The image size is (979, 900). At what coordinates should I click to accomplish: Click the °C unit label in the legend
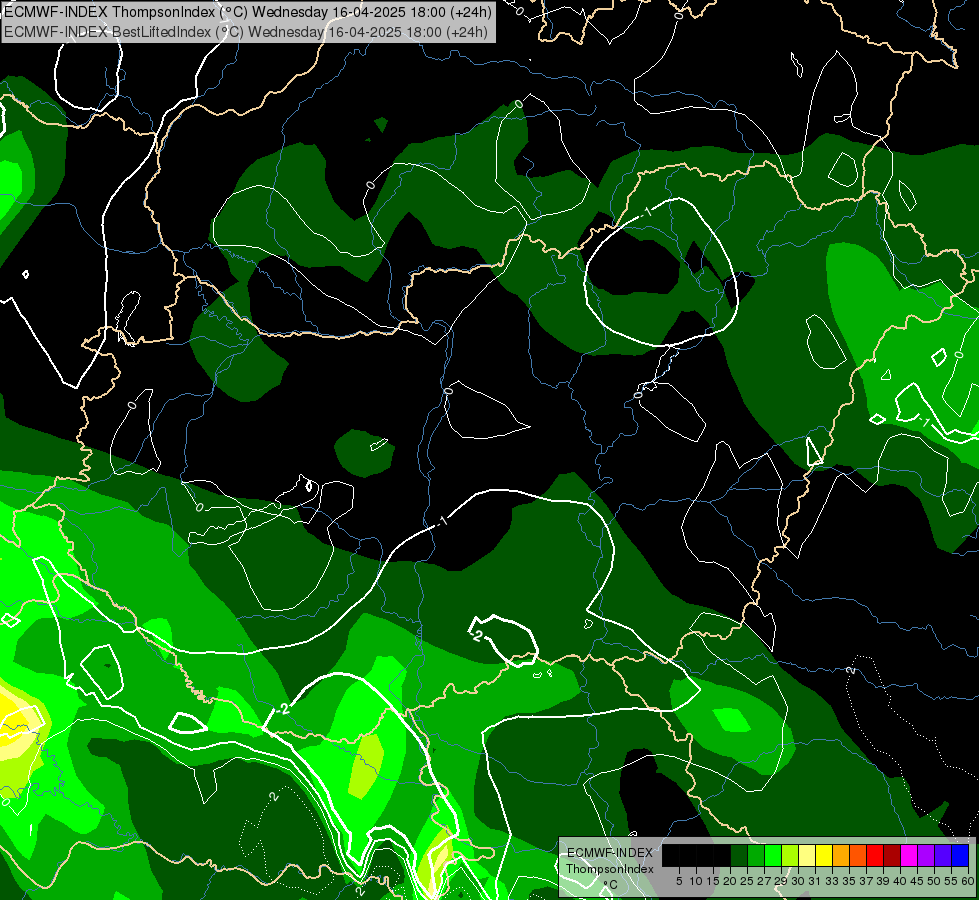coord(611,884)
